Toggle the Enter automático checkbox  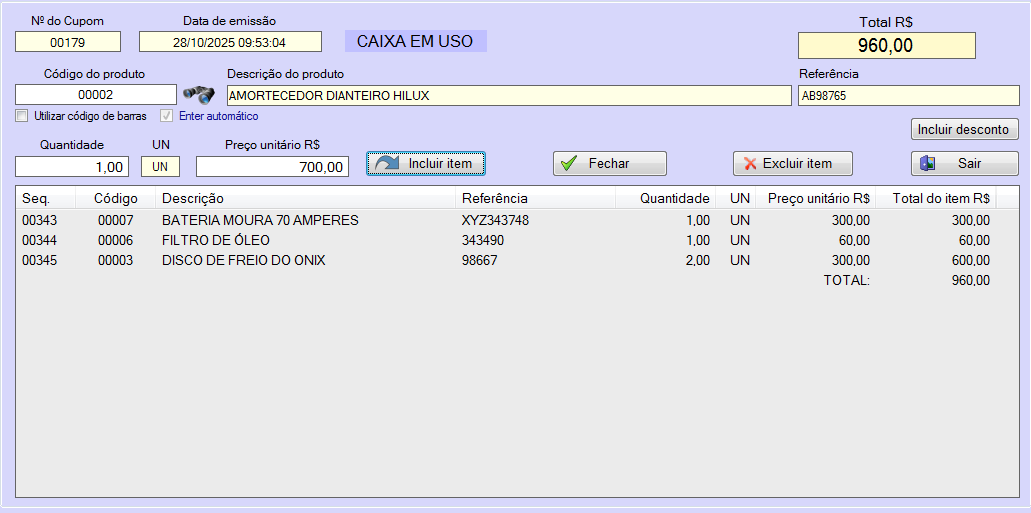click(167, 116)
